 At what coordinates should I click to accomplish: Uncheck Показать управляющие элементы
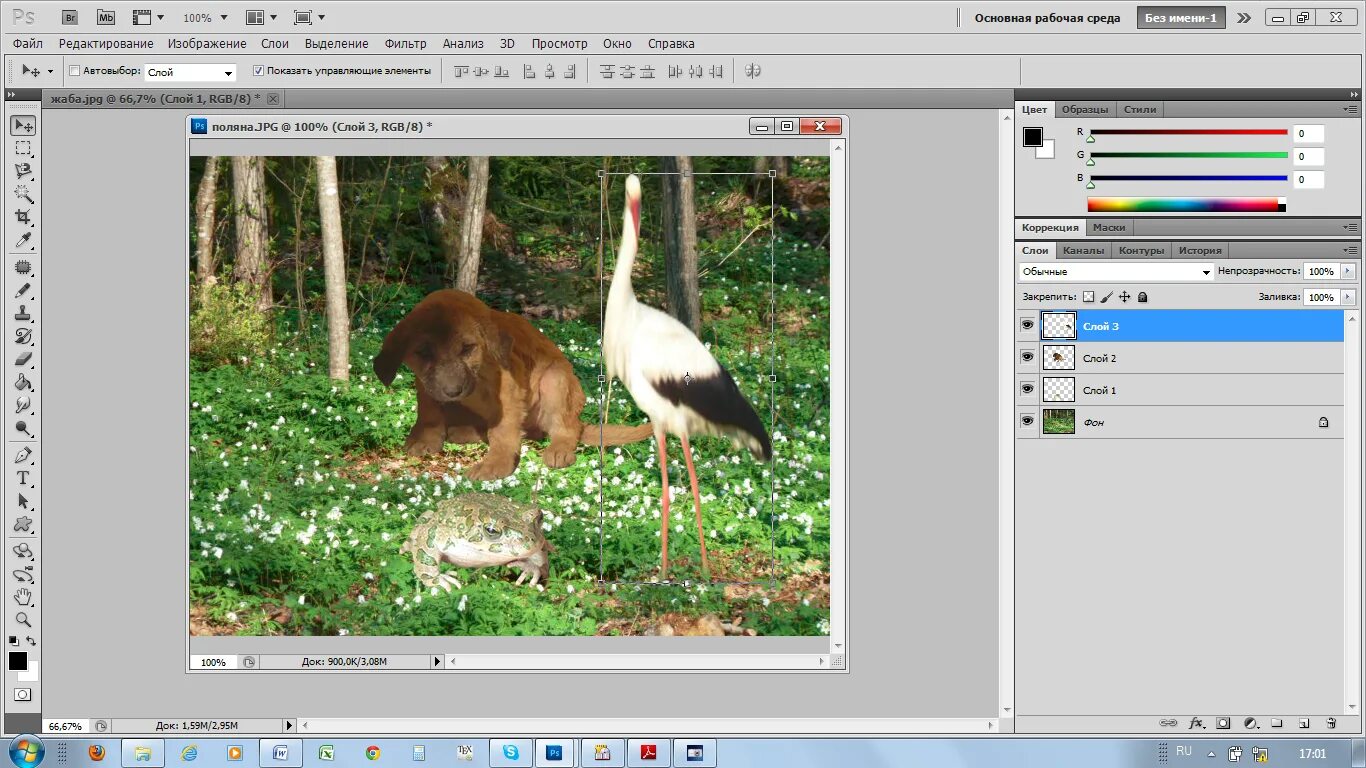pos(258,70)
